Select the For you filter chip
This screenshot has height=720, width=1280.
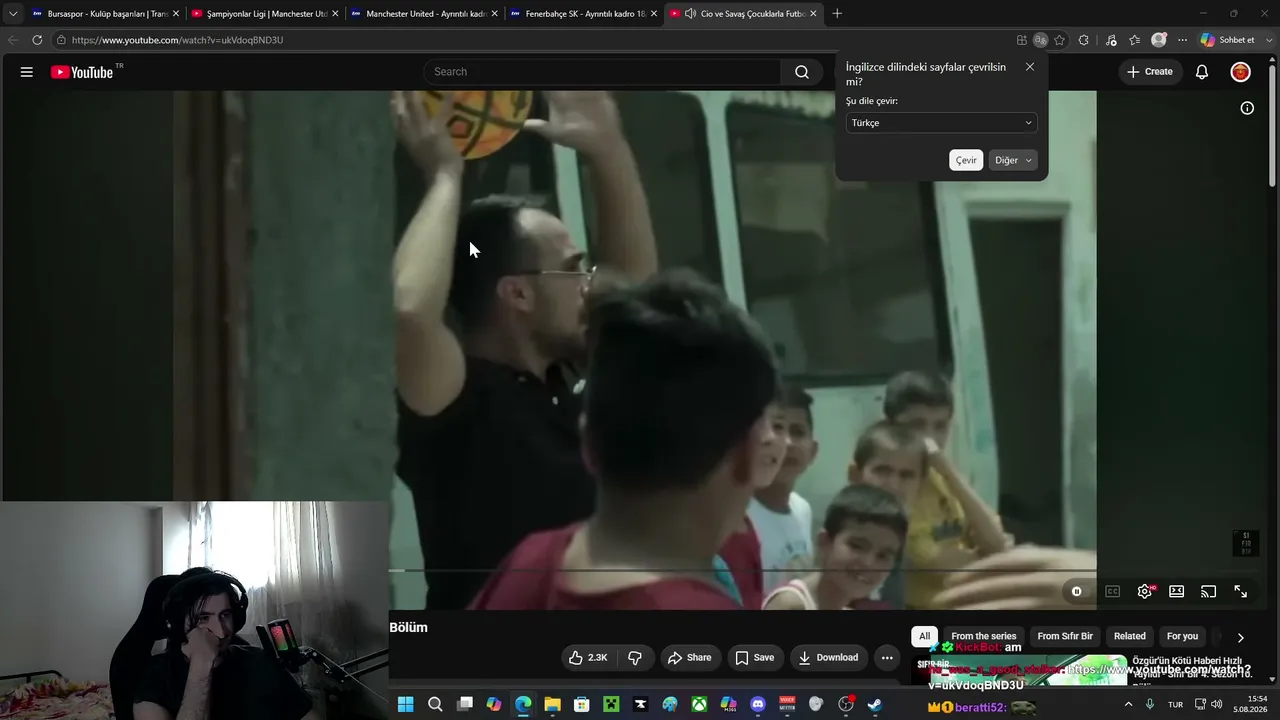(1182, 636)
